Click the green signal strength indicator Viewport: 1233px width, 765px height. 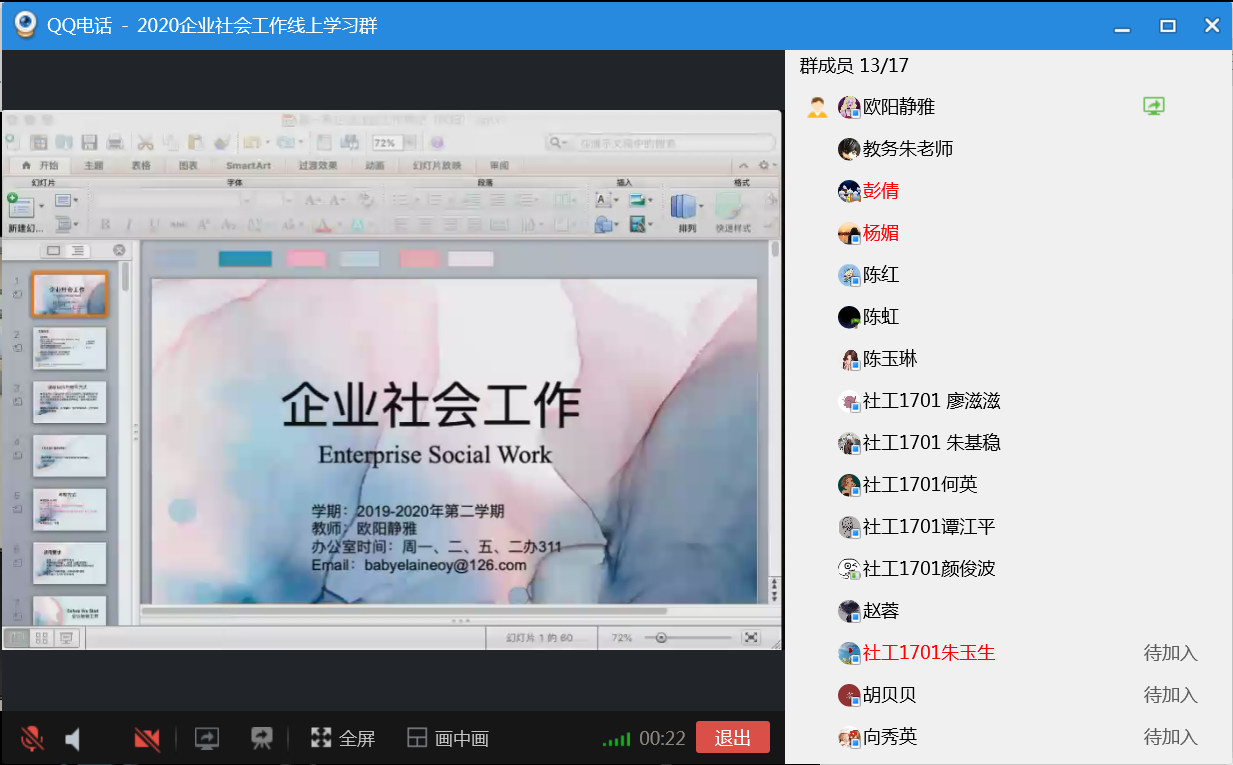click(x=616, y=740)
